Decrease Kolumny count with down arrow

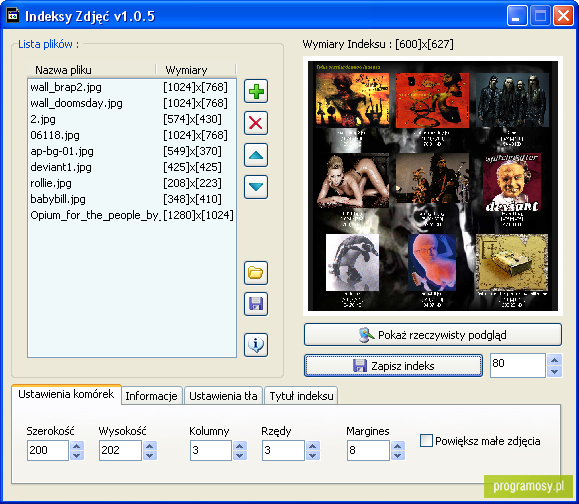[240, 455]
